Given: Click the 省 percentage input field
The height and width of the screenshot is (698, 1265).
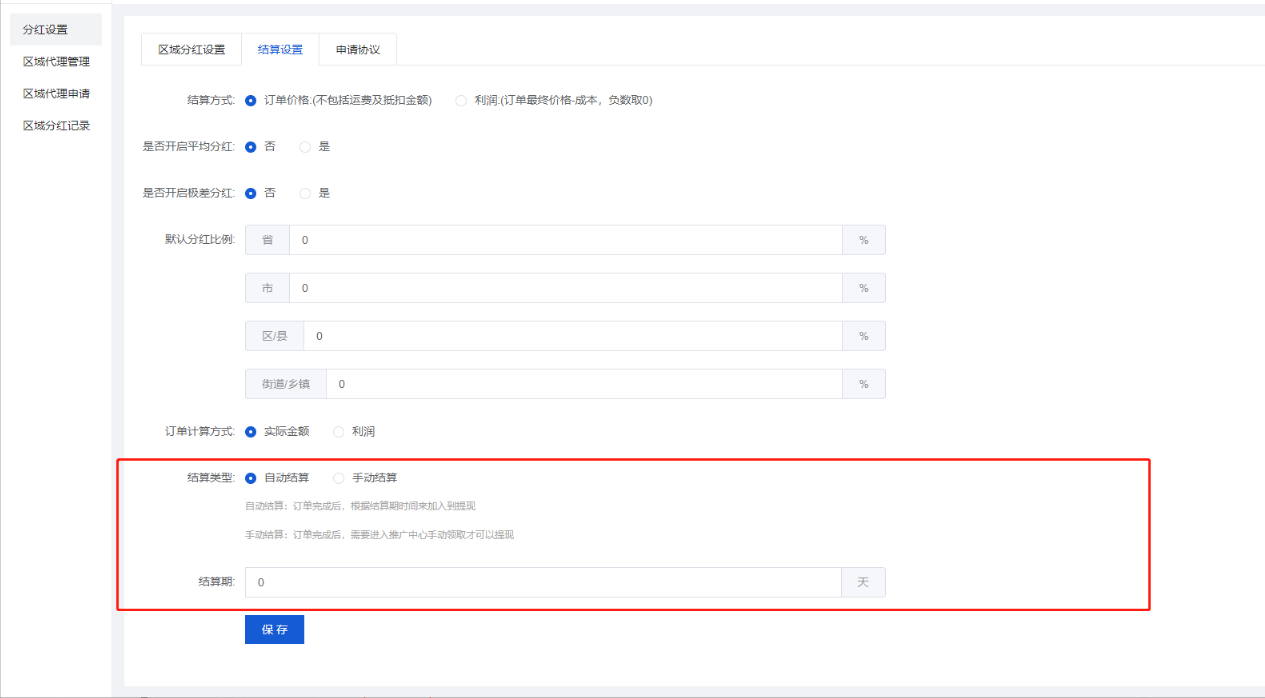Looking at the screenshot, I should pyautogui.click(x=565, y=240).
